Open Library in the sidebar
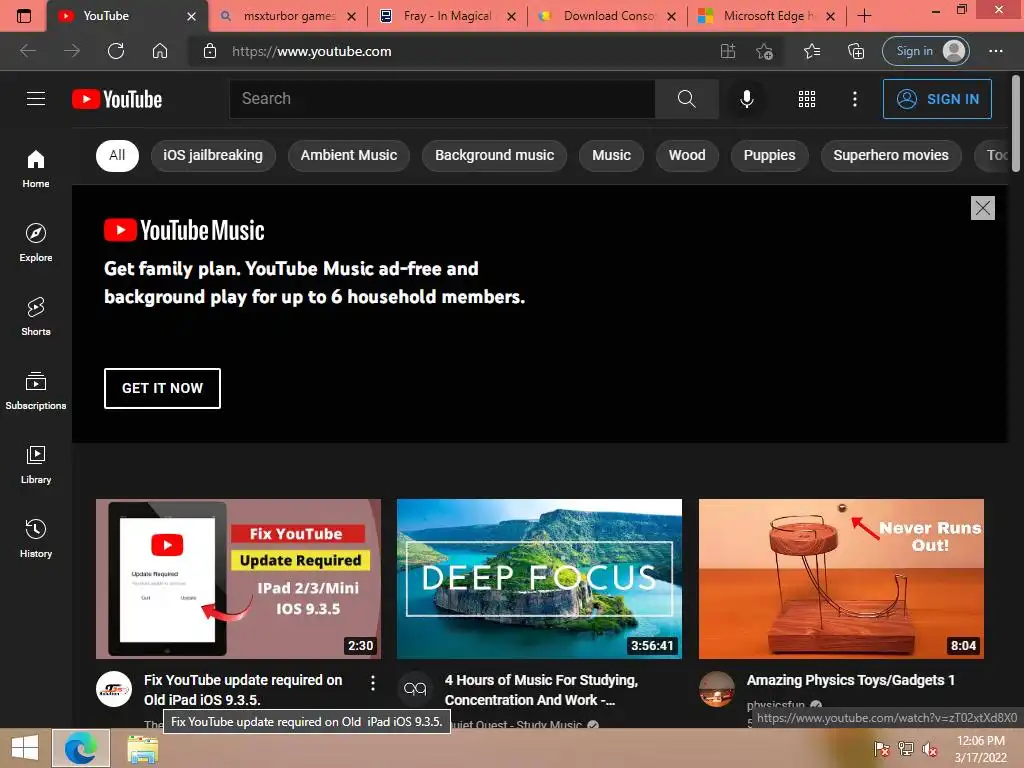This screenshot has width=1024, height=768. [36, 465]
